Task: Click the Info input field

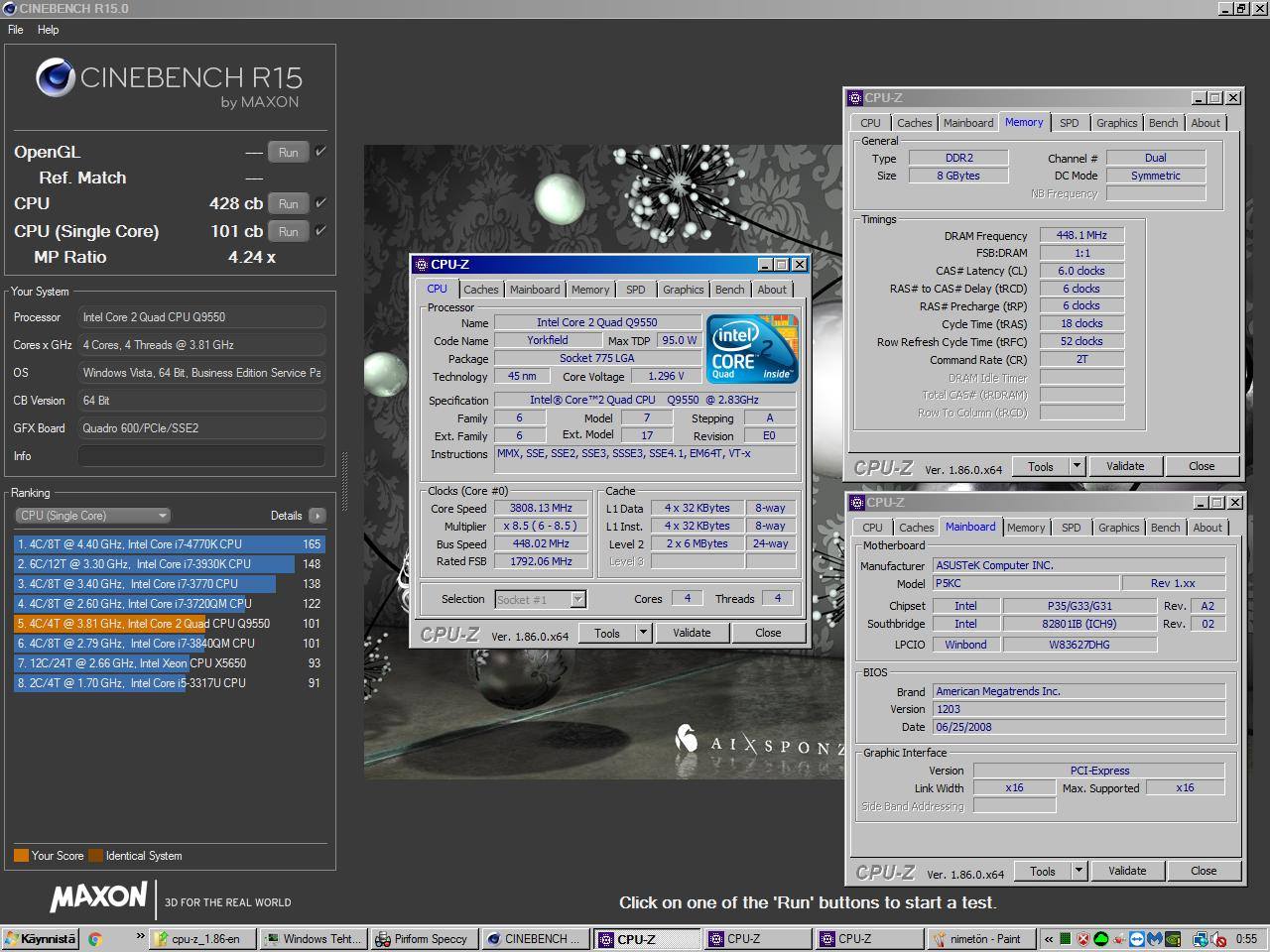Action: (201, 456)
